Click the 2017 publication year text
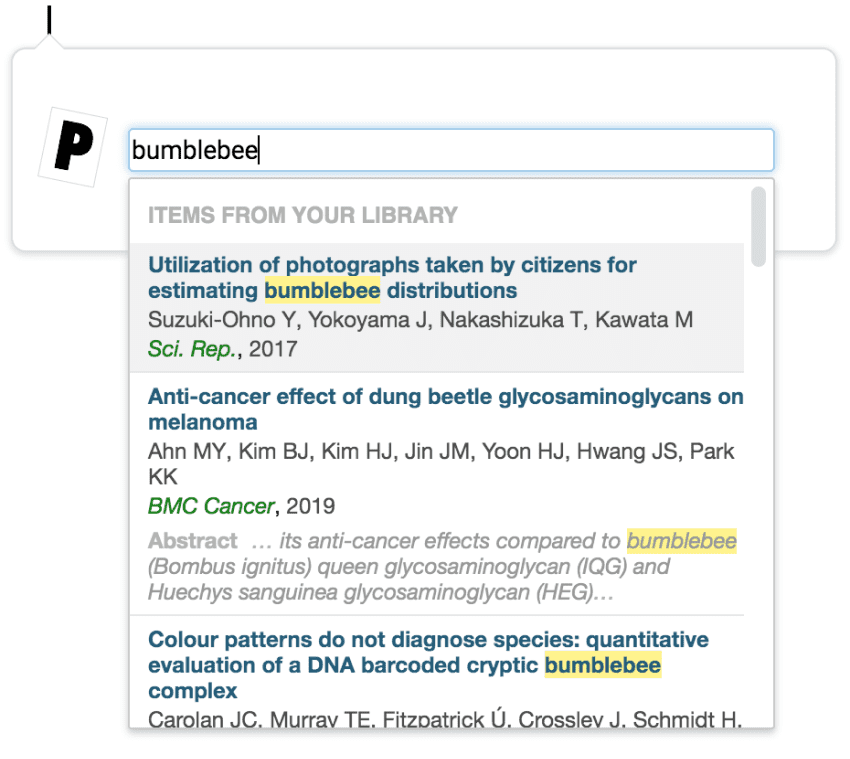 point(273,349)
